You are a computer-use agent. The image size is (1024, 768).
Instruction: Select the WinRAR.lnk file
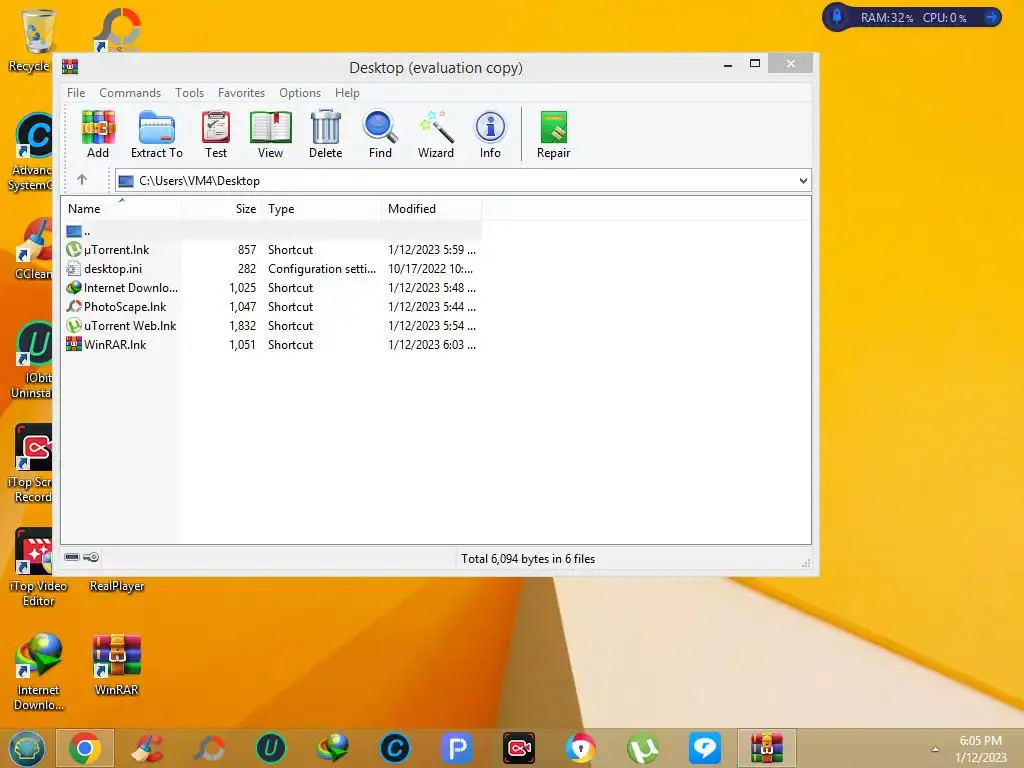(x=273, y=345)
